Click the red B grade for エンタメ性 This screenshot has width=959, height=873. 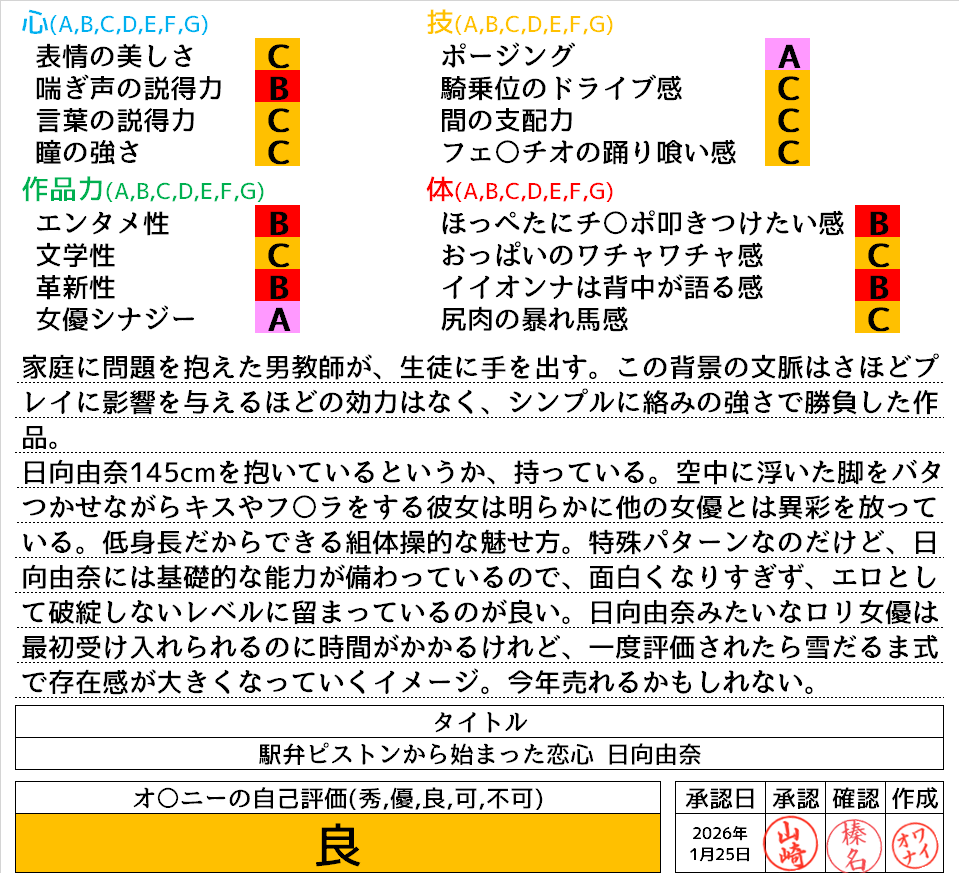[x=279, y=222]
